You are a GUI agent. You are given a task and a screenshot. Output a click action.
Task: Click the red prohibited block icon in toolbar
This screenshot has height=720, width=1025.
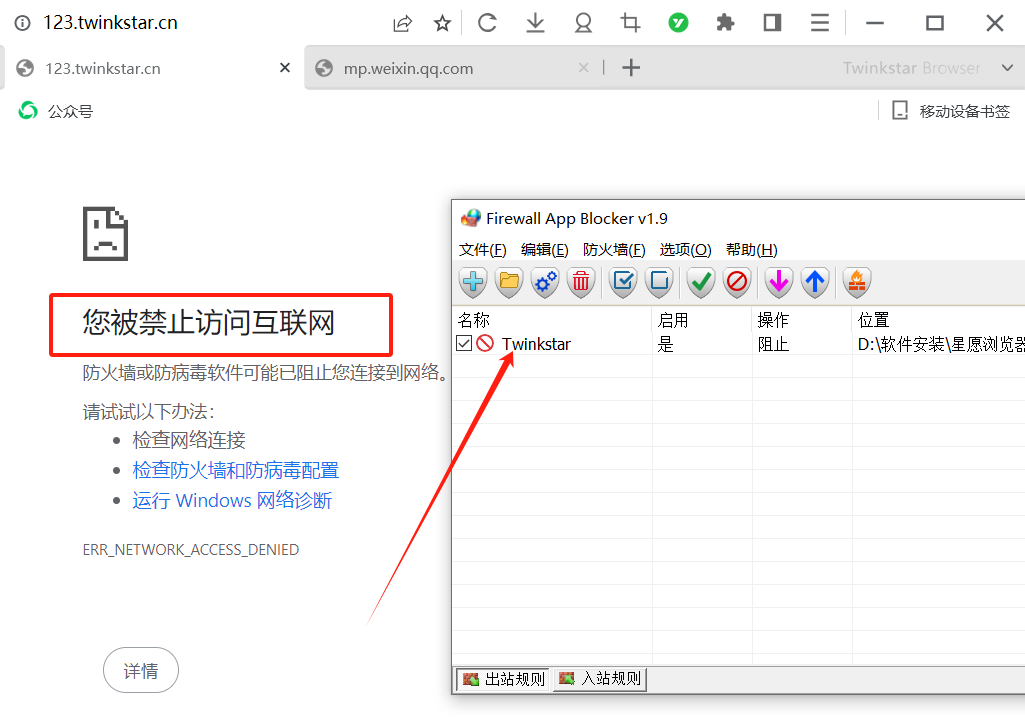click(737, 282)
